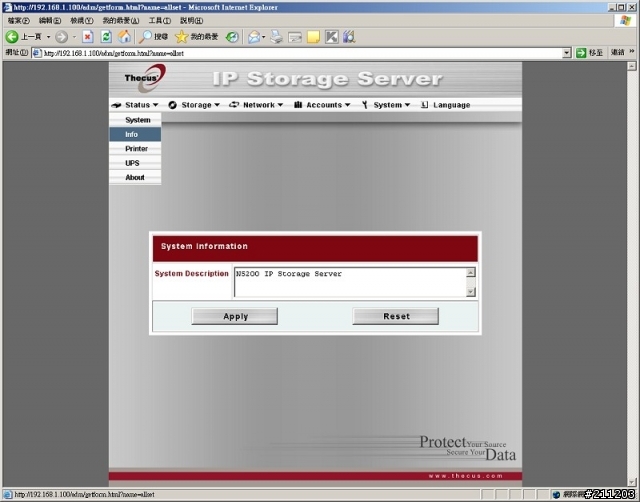Expand the Storage menu
Image resolution: width=640 pixels, height=502 pixels.
click(x=194, y=105)
